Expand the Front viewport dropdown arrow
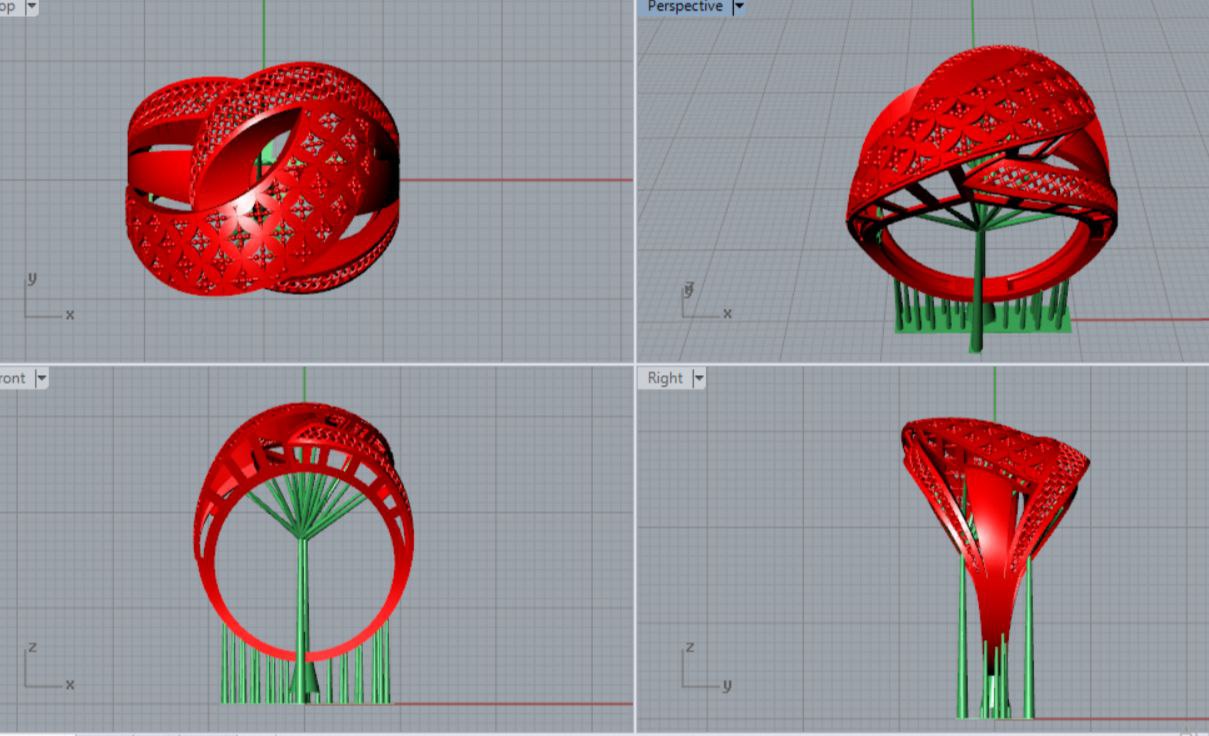 tap(41, 378)
